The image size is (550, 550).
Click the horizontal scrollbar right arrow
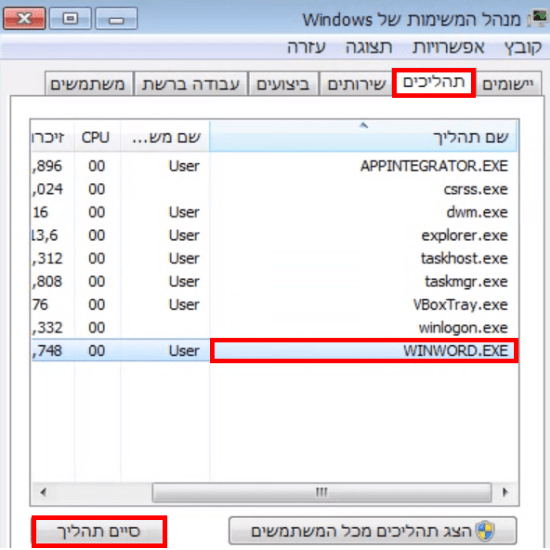(505, 492)
